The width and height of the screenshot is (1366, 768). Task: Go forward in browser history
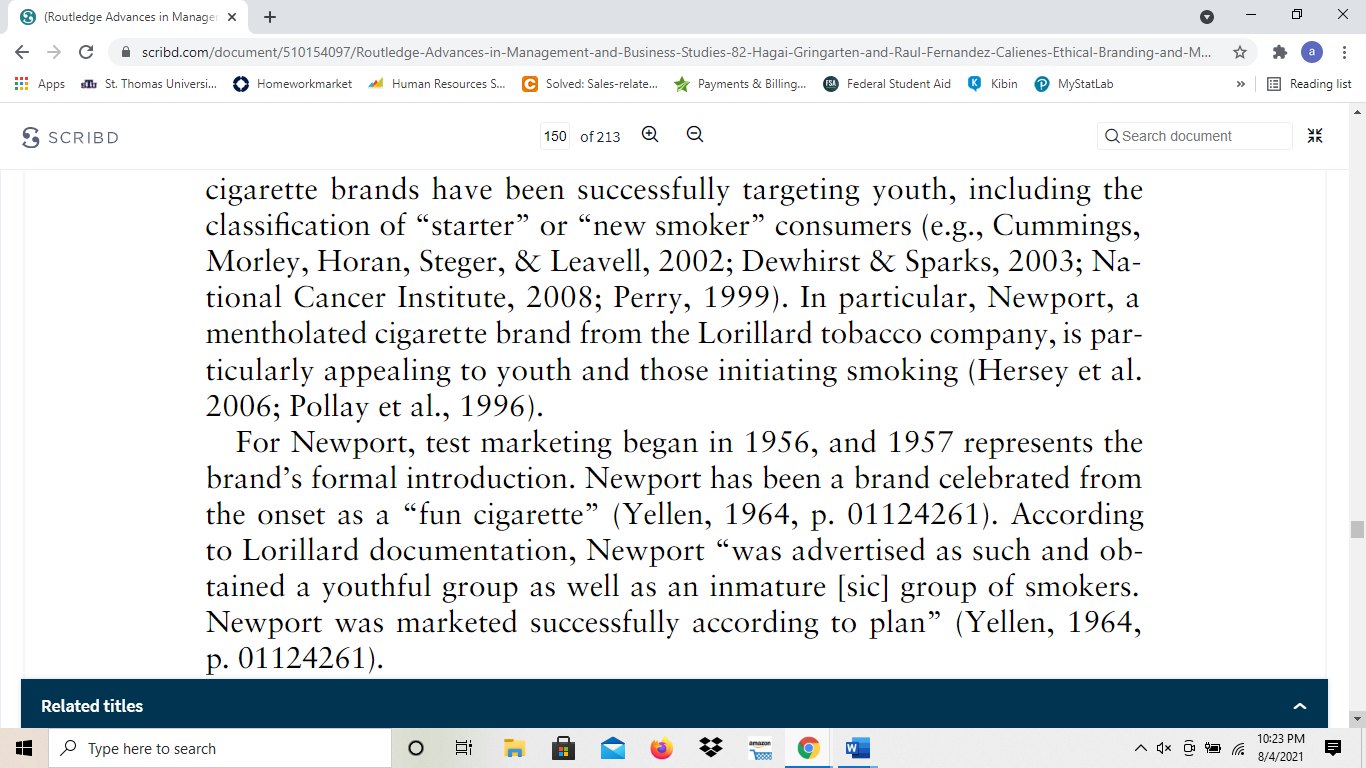(x=54, y=52)
